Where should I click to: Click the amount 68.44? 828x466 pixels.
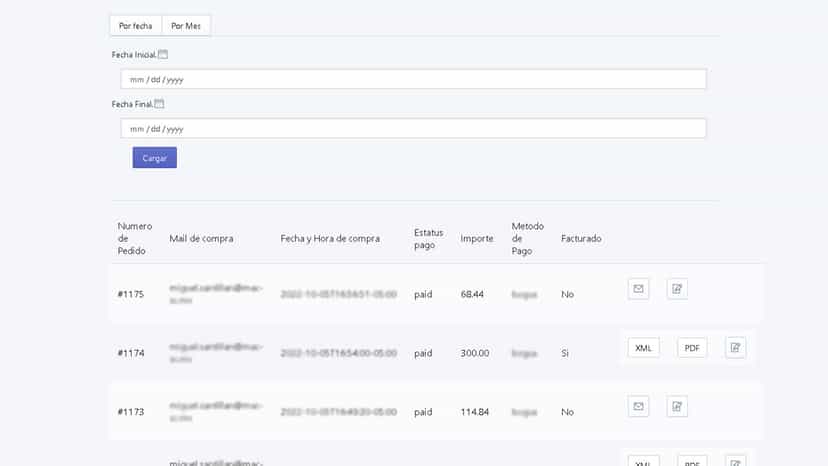click(x=472, y=294)
